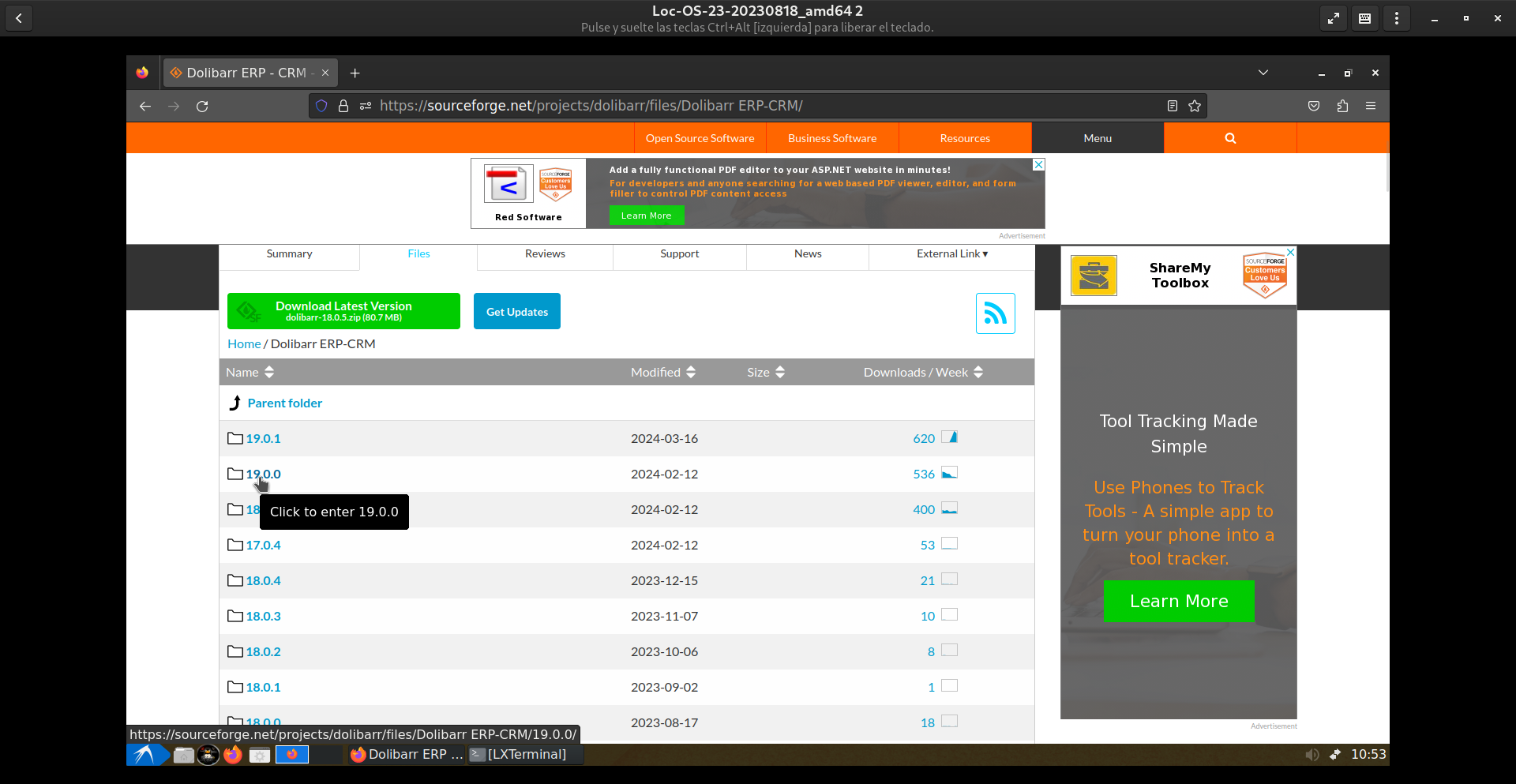Sort file list by Downloads / Week

922,372
